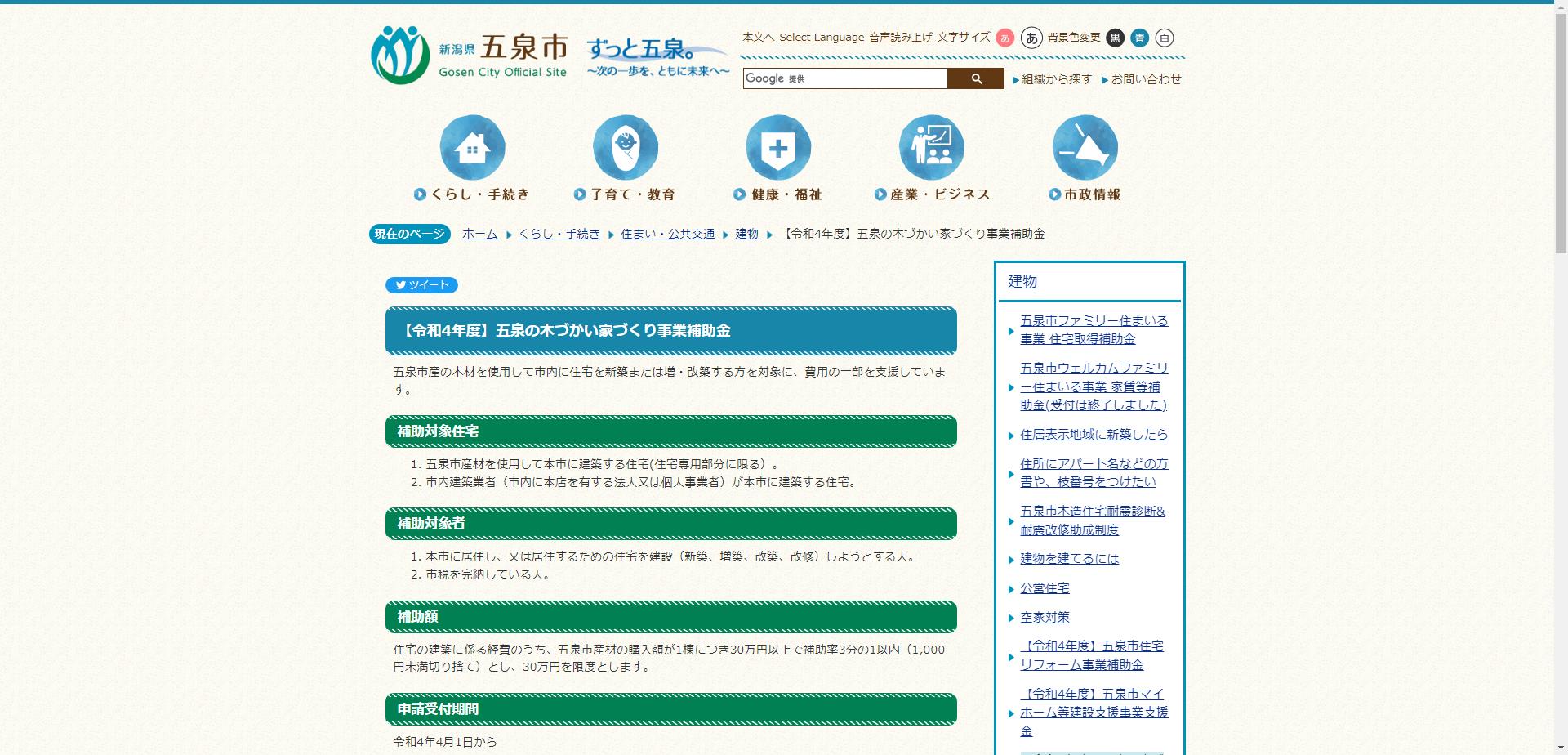
Task: Open 子育て・教育 menu label
Action: pyautogui.click(x=625, y=194)
